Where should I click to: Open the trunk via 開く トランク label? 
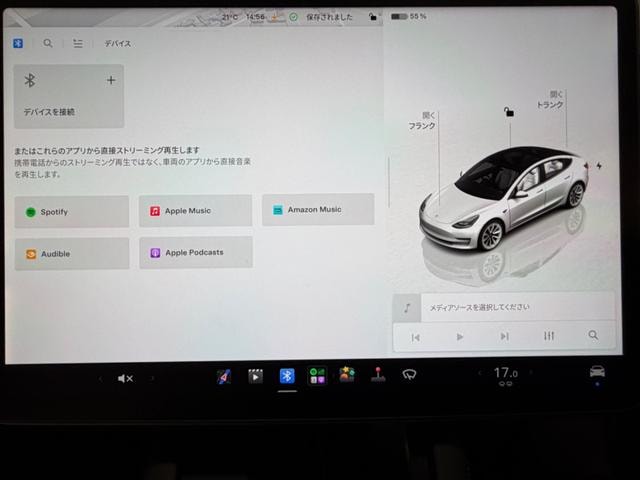(x=550, y=100)
